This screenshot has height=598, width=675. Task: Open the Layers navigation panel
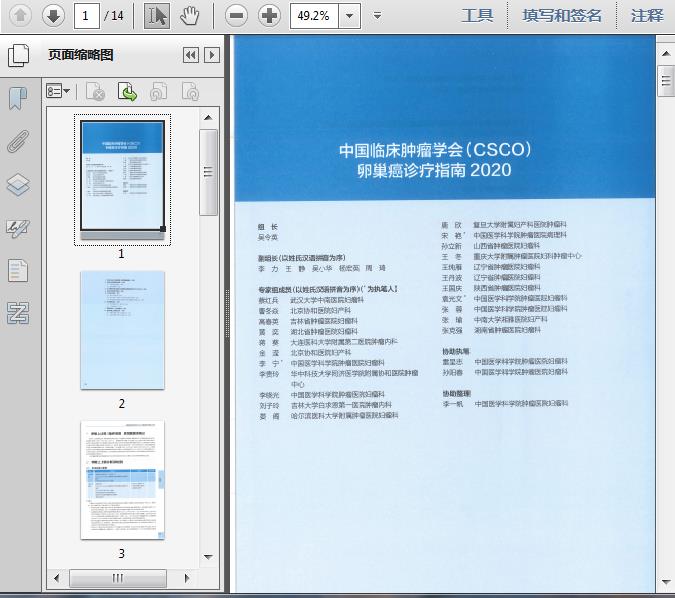pos(18,185)
